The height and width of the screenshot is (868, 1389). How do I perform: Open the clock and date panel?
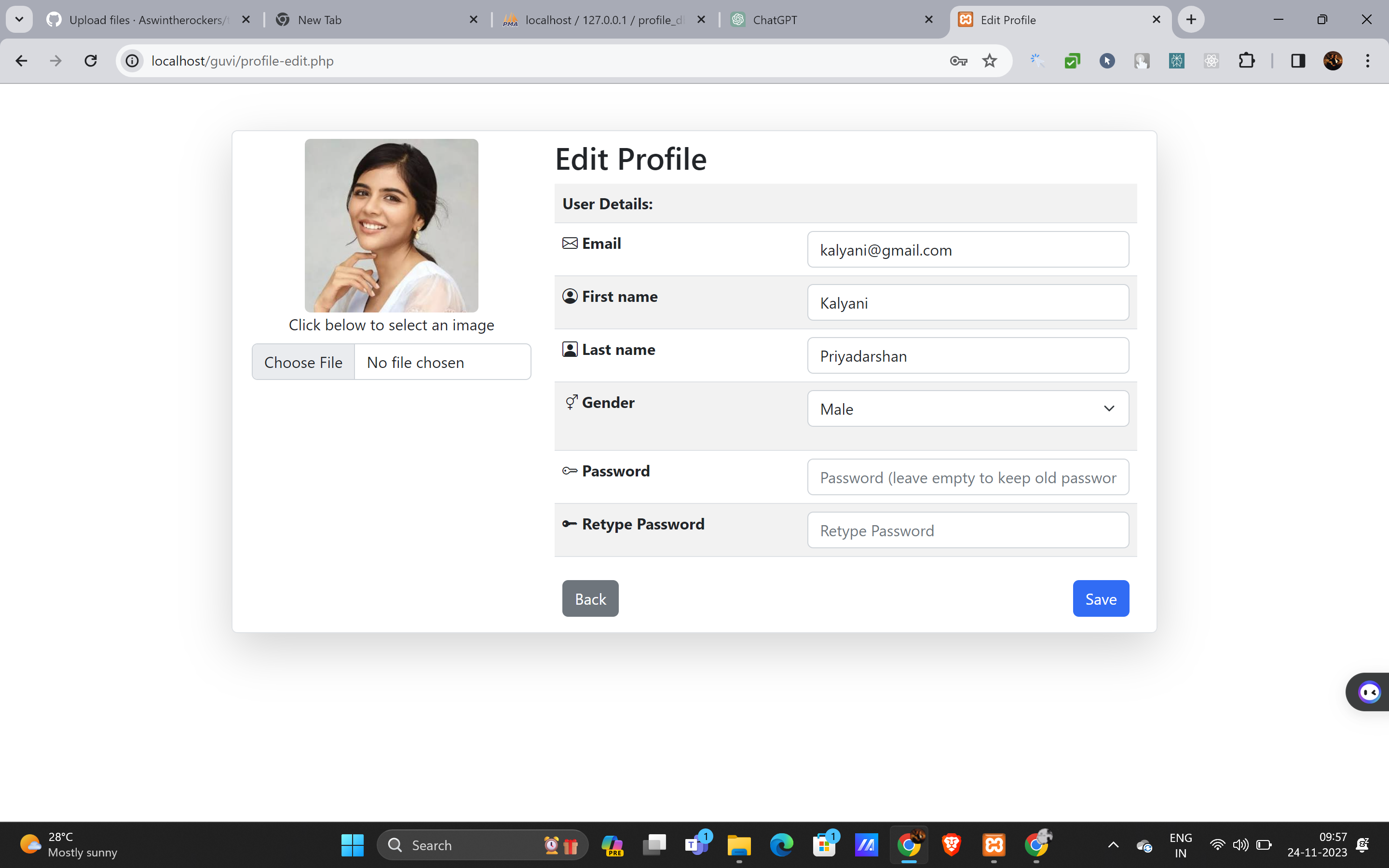(1316, 845)
